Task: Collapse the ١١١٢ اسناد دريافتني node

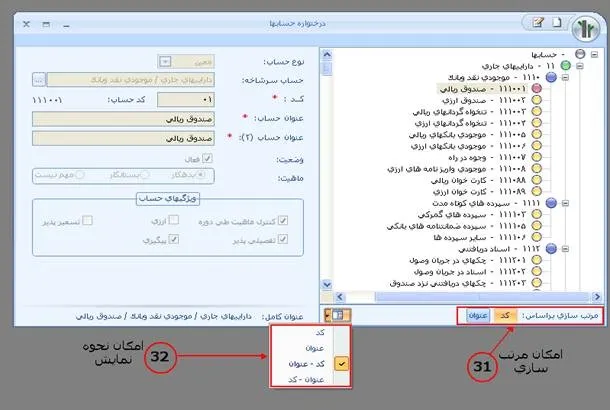Action: 565,249
